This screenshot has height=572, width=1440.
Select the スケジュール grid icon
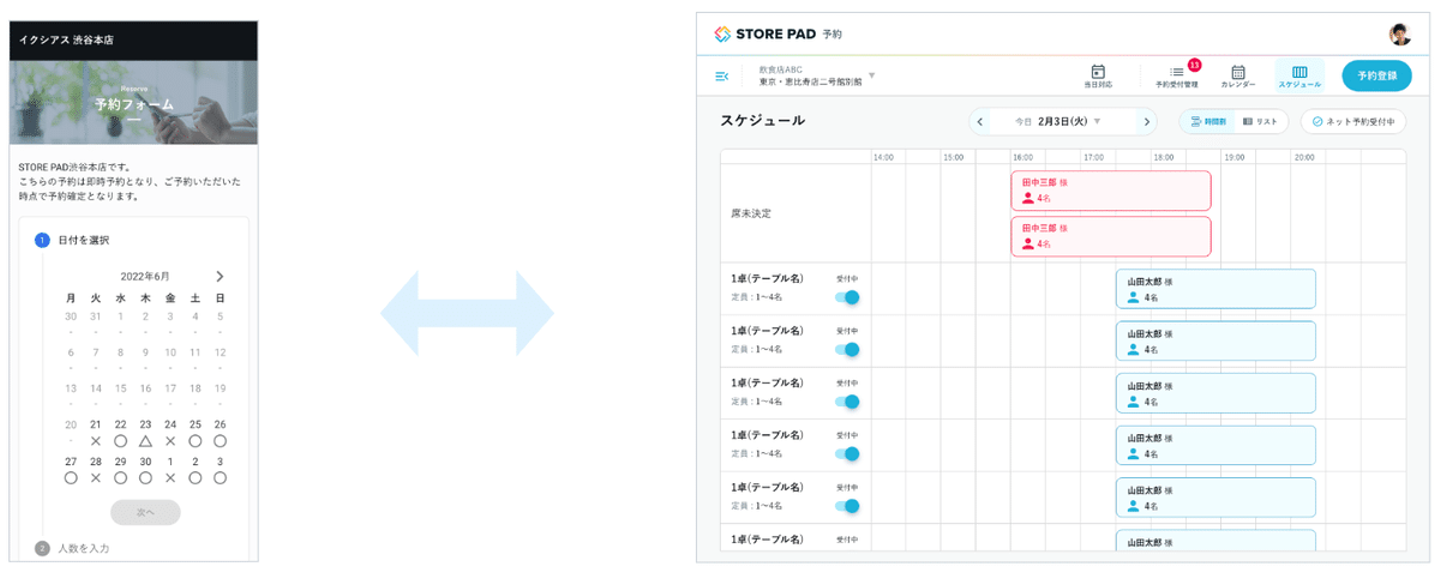tap(1299, 72)
